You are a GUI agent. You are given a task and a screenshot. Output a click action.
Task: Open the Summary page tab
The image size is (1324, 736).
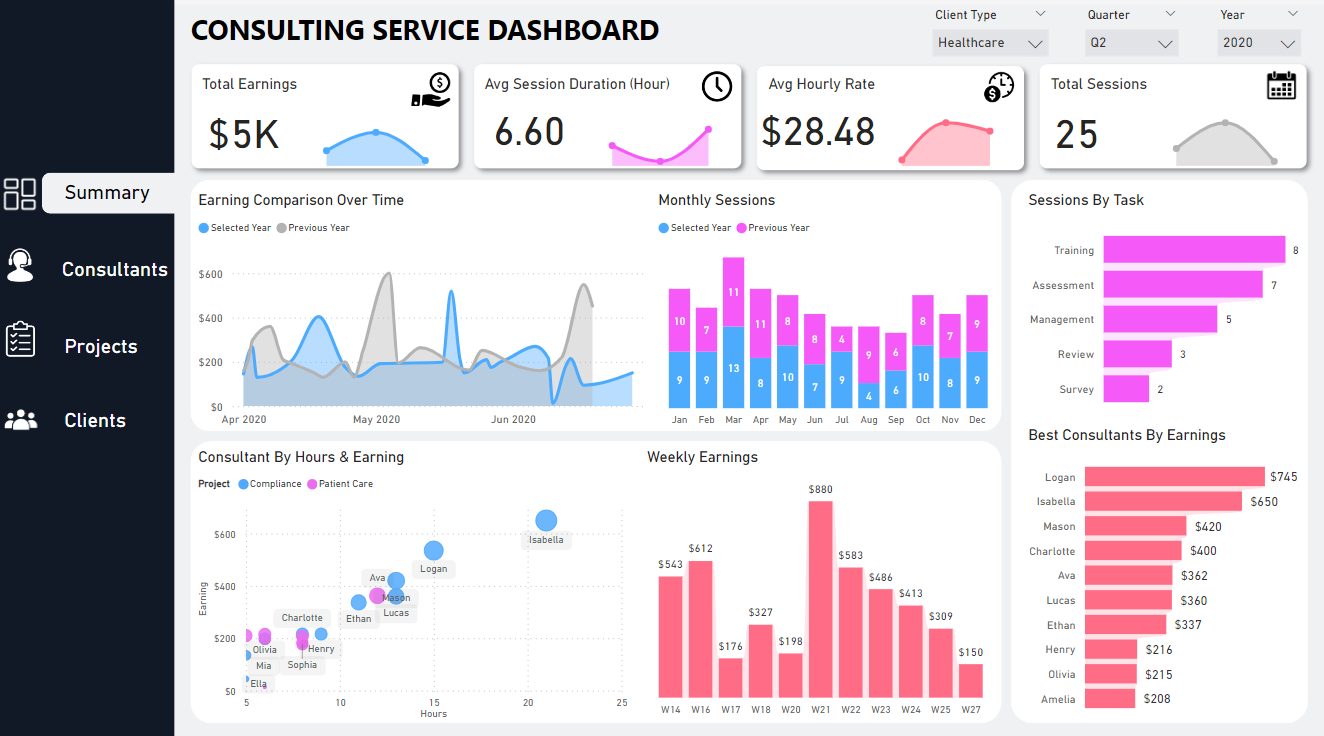click(107, 193)
